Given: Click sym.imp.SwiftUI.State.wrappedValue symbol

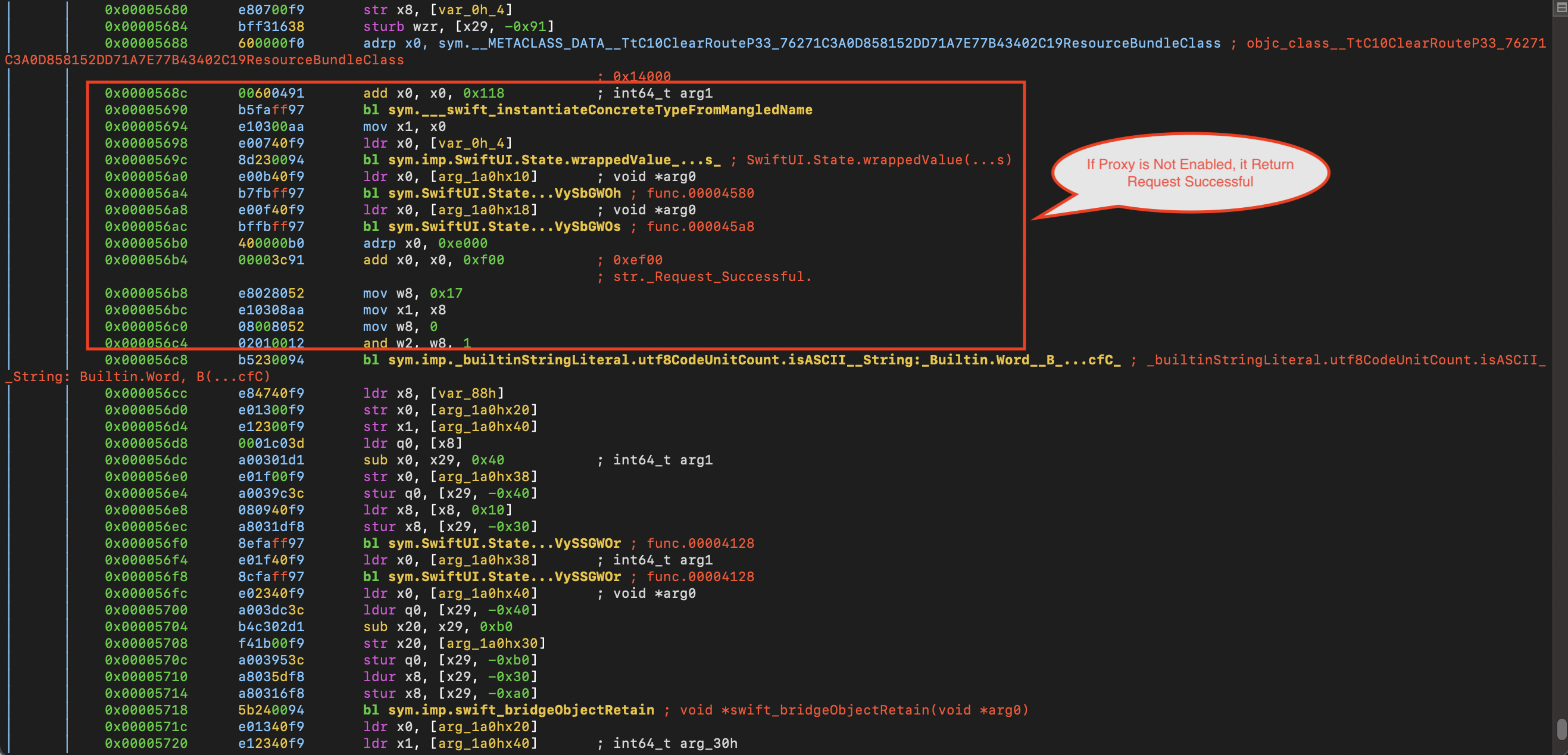Looking at the screenshot, I should click(554, 160).
